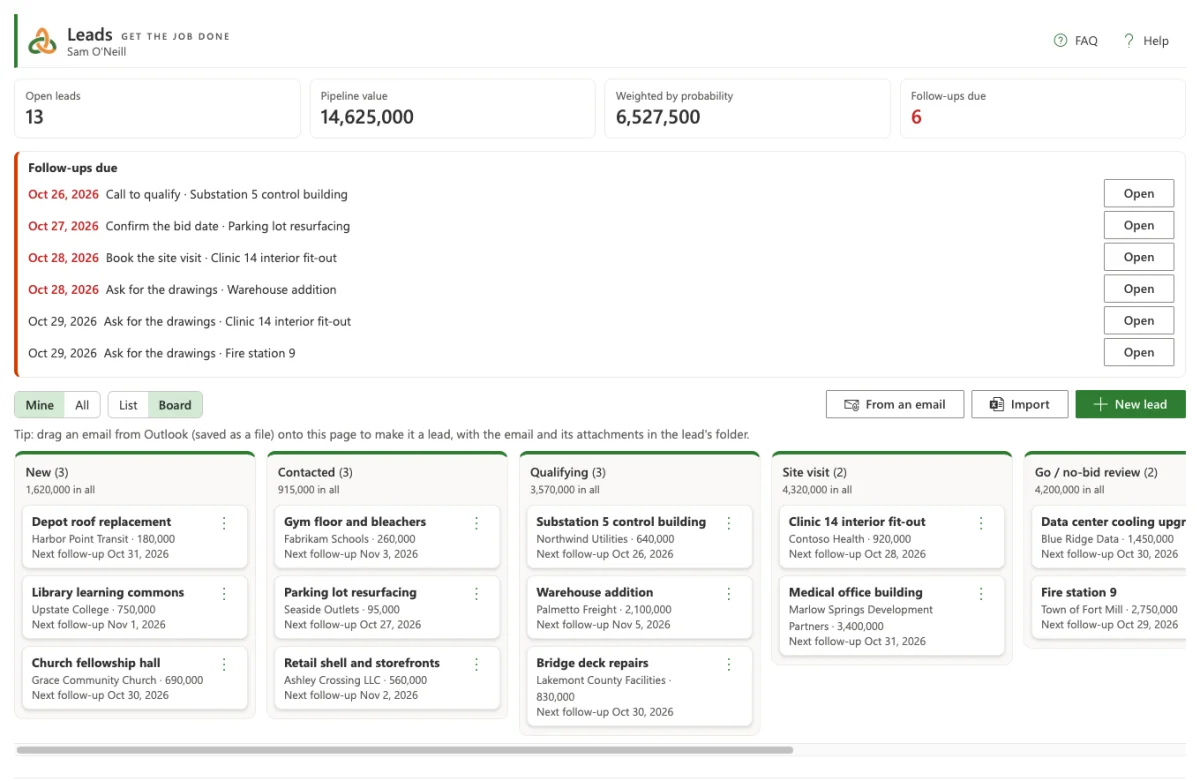Select the Bridge deck repairs card title
Screen dimensions: 1200x781
tap(592, 663)
